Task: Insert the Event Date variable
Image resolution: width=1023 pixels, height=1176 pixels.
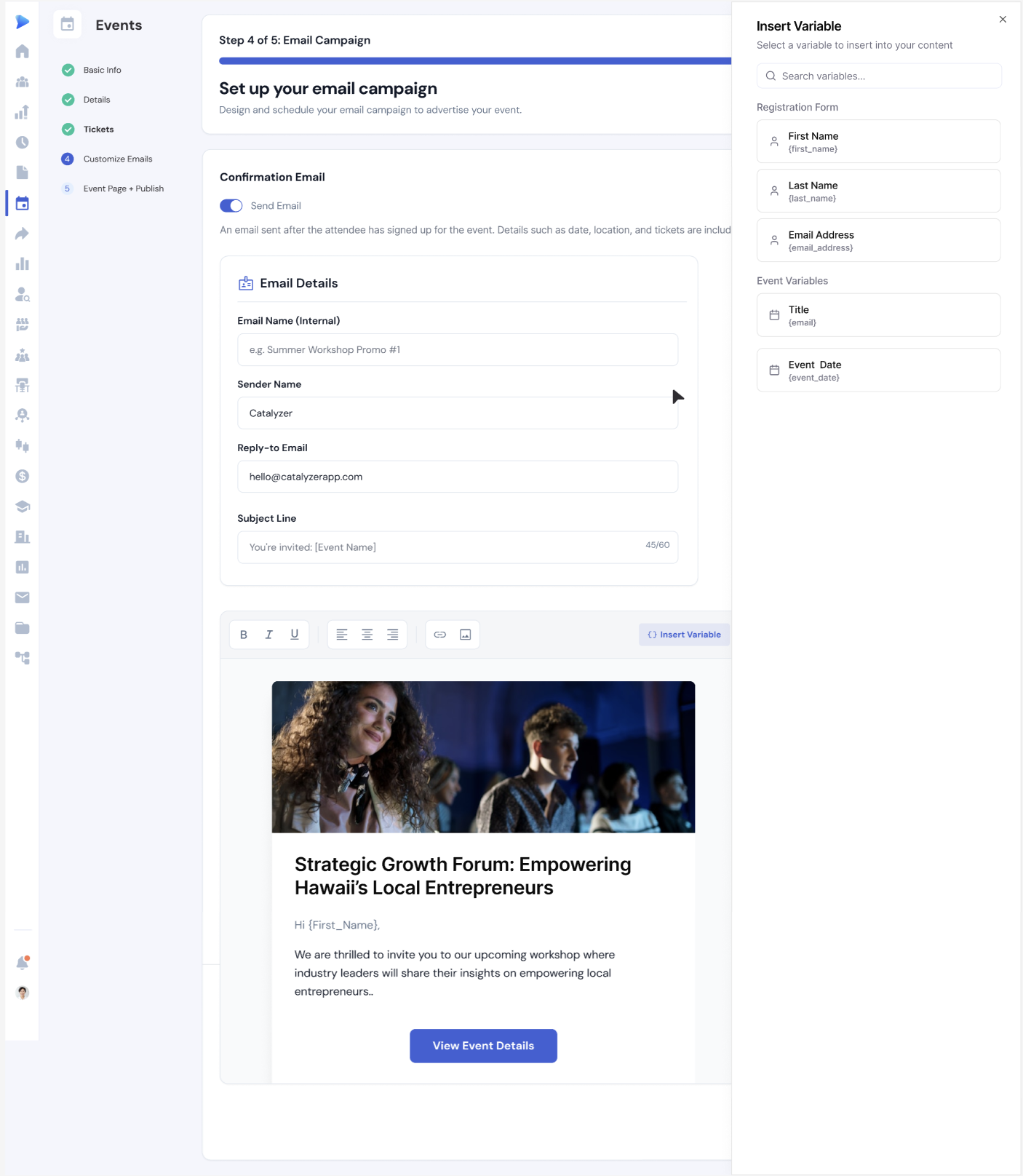Action: point(878,370)
